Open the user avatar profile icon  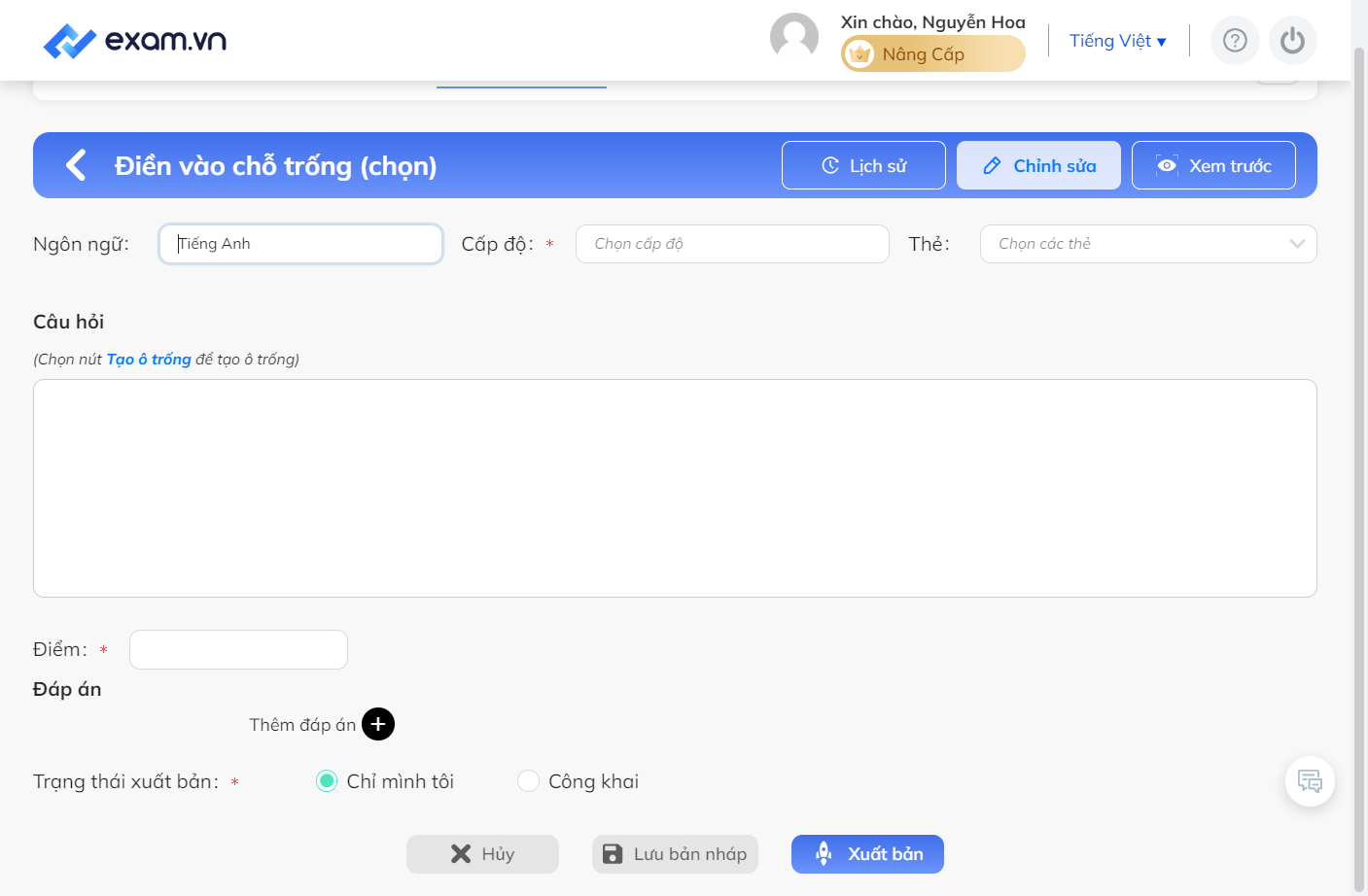click(794, 38)
